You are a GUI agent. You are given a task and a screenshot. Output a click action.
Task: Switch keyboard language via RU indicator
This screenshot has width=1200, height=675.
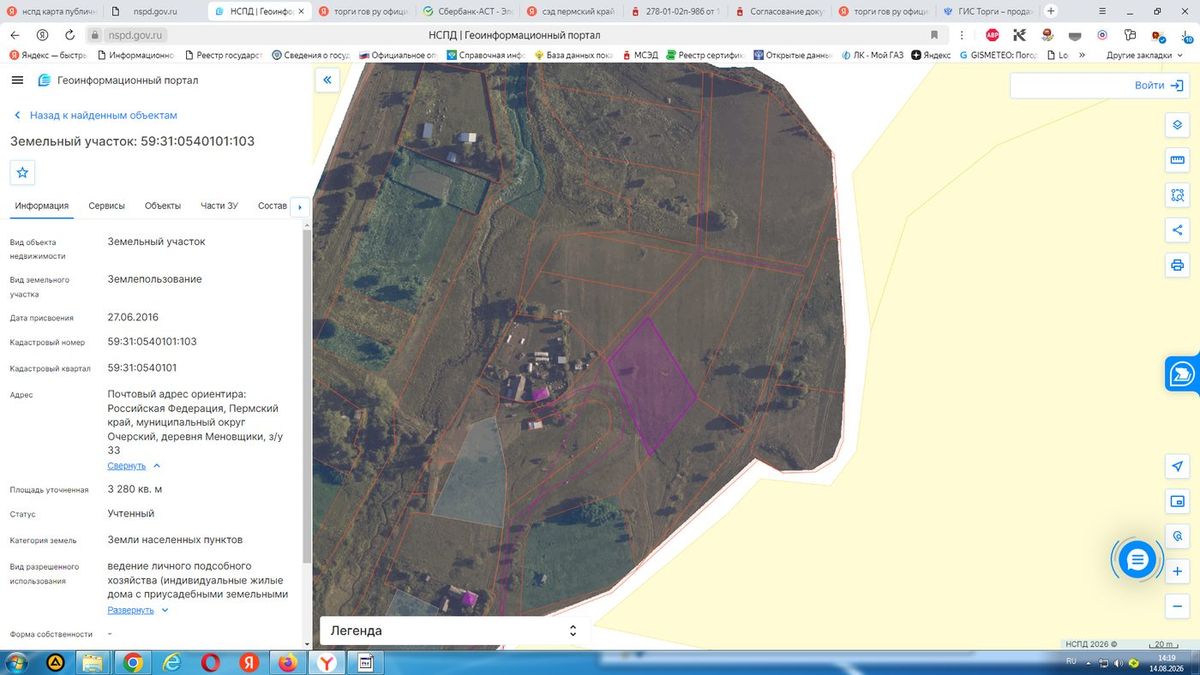1070,661
